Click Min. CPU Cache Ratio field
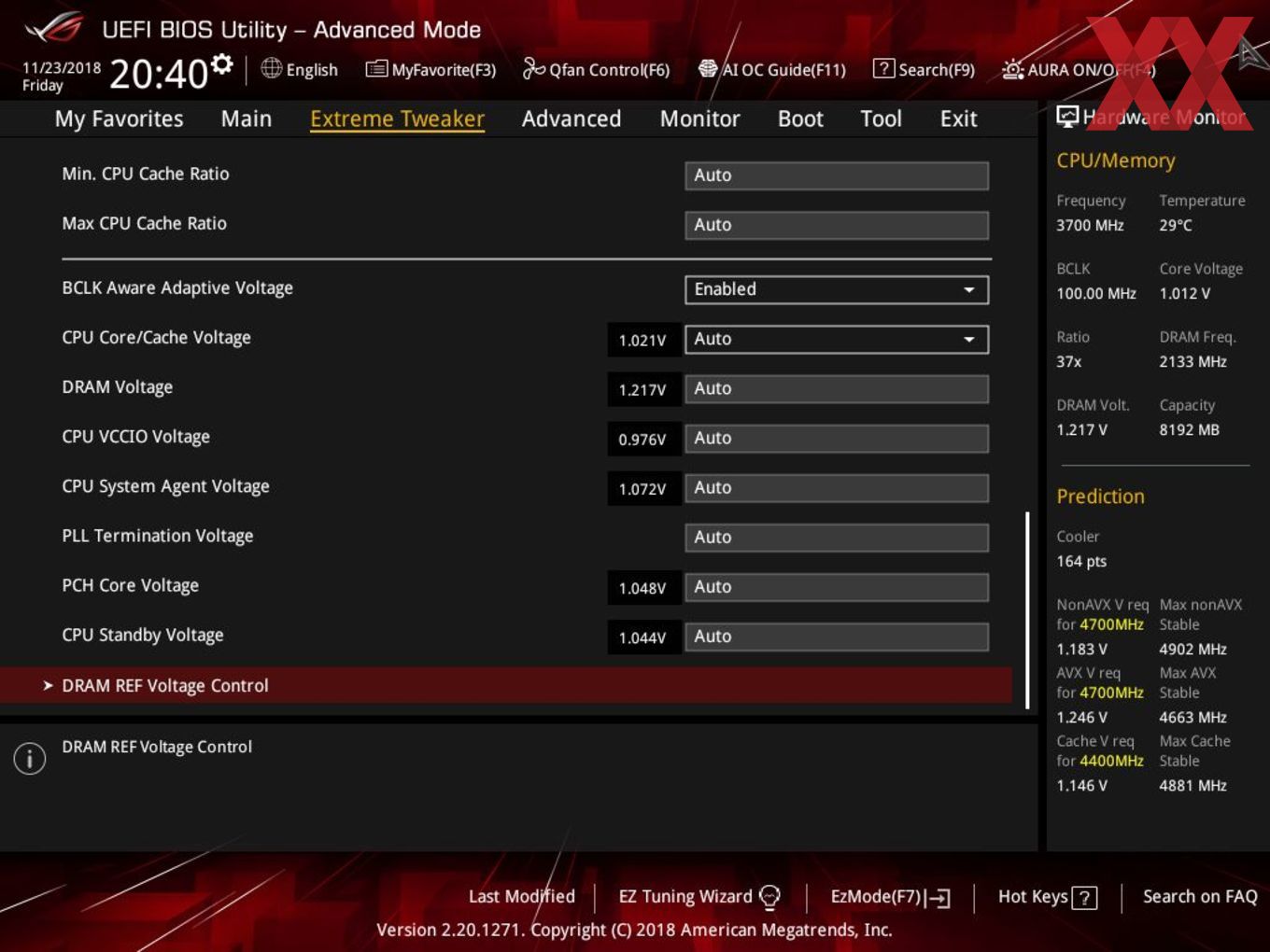 coord(837,175)
